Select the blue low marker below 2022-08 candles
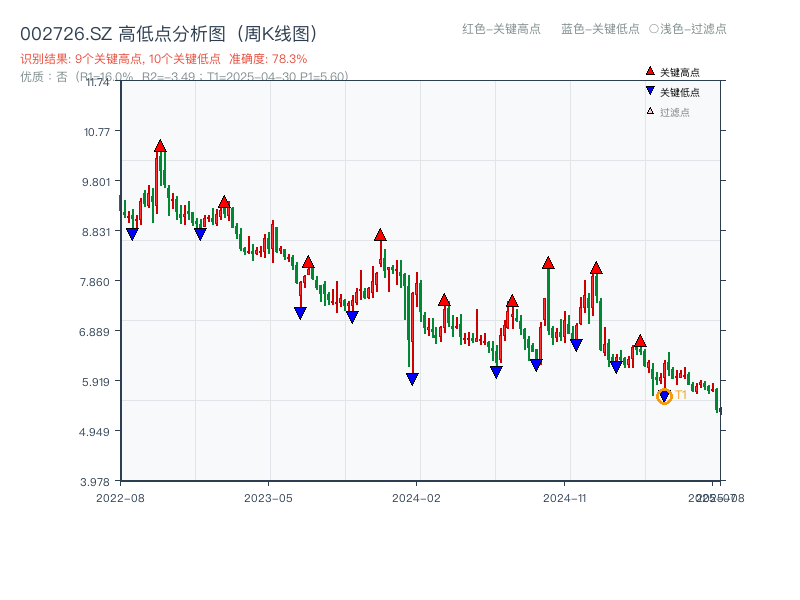 (x=133, y=233)
